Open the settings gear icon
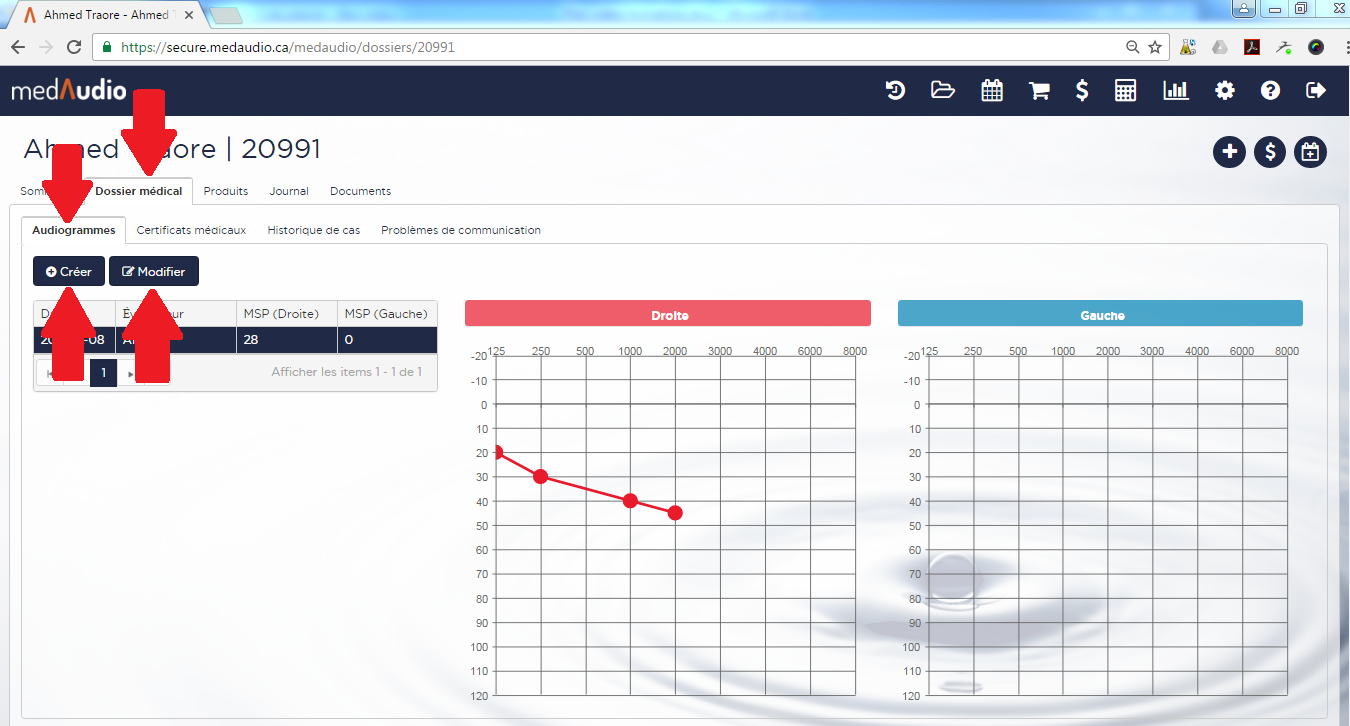 pyautogui.click(x=1224, y=91)
